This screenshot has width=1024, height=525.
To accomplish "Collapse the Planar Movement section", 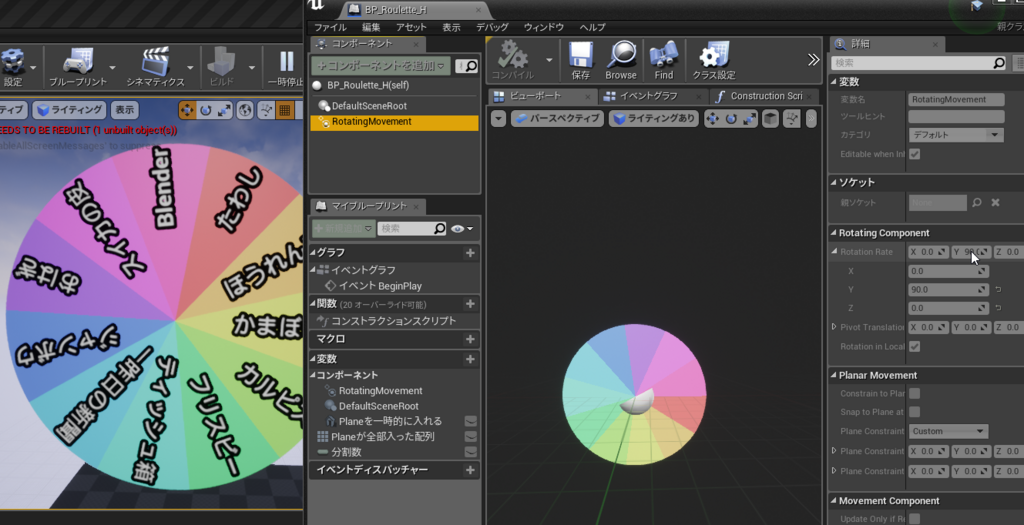I will pos(834,375).
